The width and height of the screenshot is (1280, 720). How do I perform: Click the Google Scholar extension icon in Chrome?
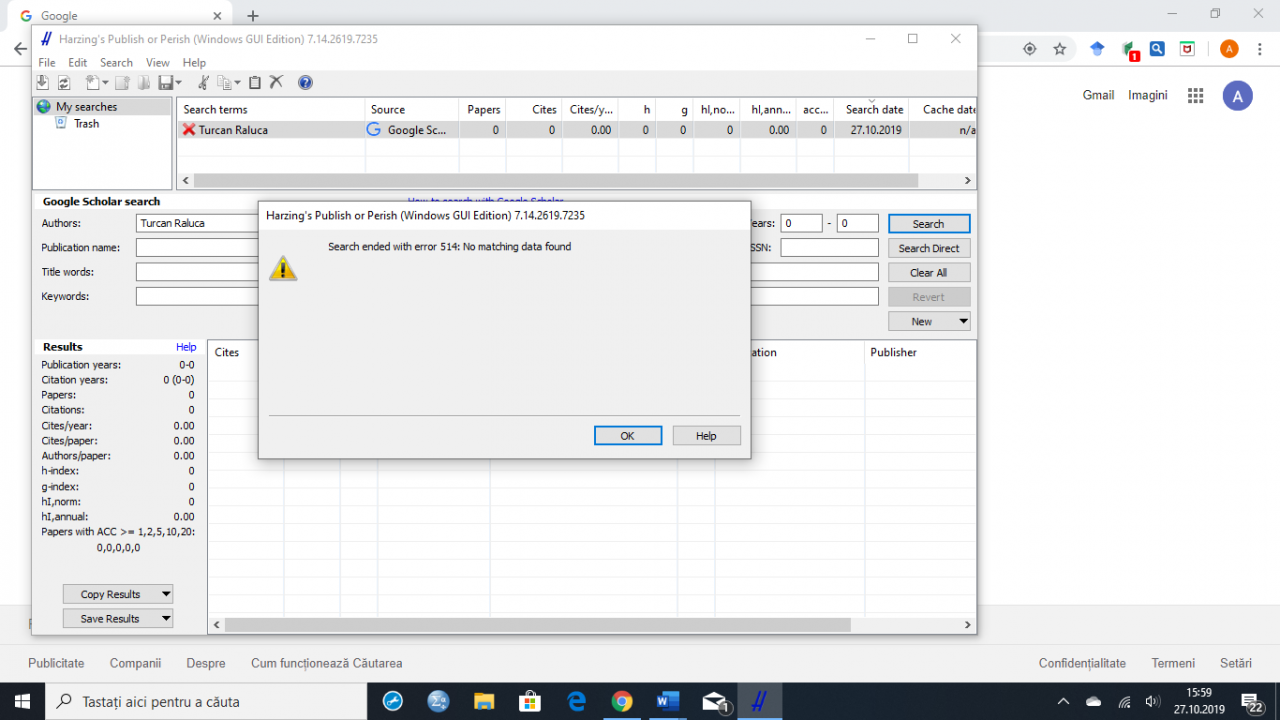(1097, 49)
